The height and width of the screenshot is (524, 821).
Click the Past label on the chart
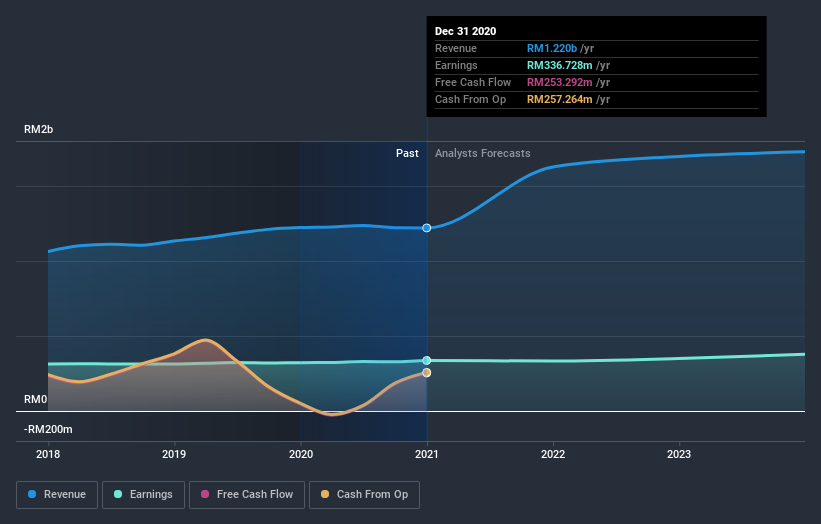(407, 153)
